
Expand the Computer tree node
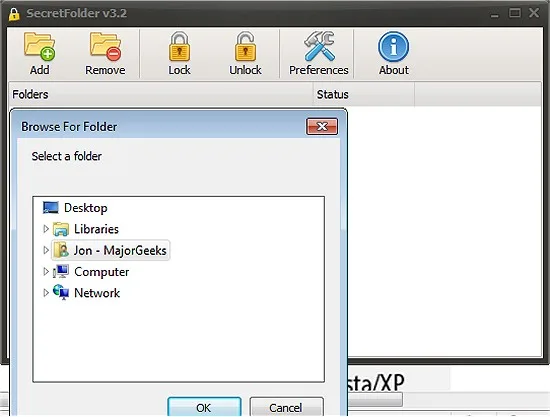[46, 271]
